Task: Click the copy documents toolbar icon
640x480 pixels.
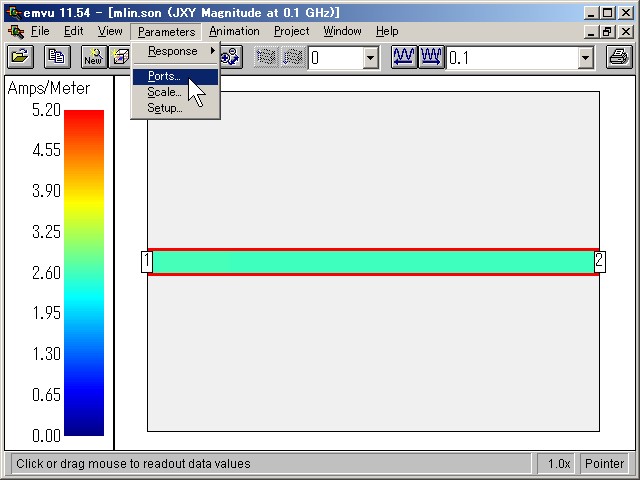Action: click(57, 57)
